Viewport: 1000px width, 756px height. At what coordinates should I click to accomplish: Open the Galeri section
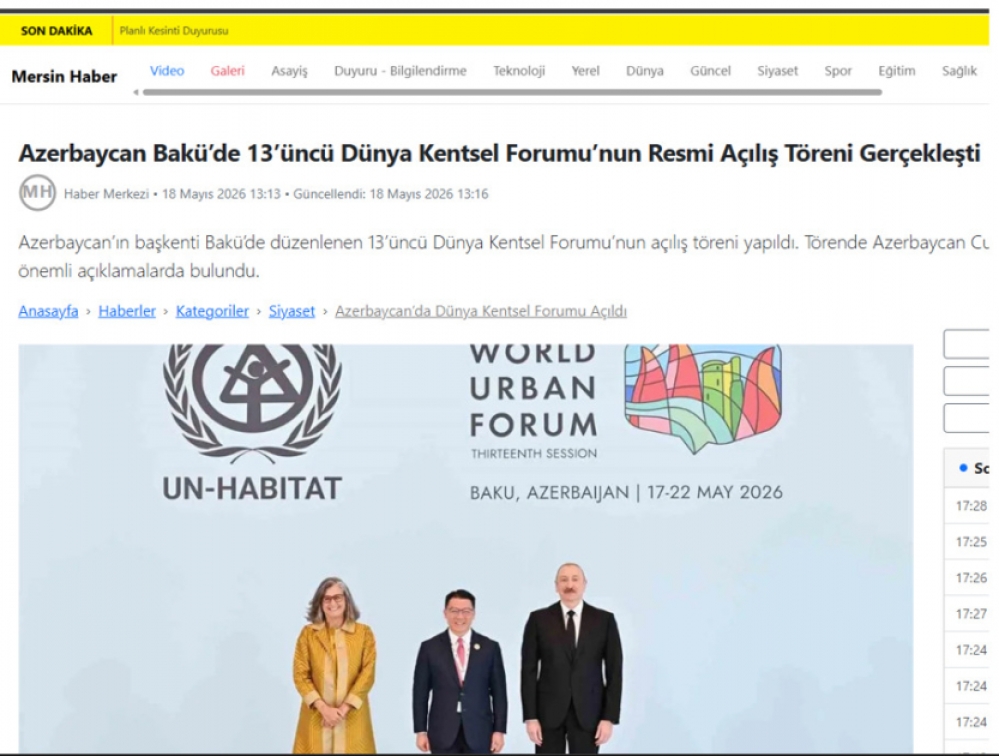point(228,71)
